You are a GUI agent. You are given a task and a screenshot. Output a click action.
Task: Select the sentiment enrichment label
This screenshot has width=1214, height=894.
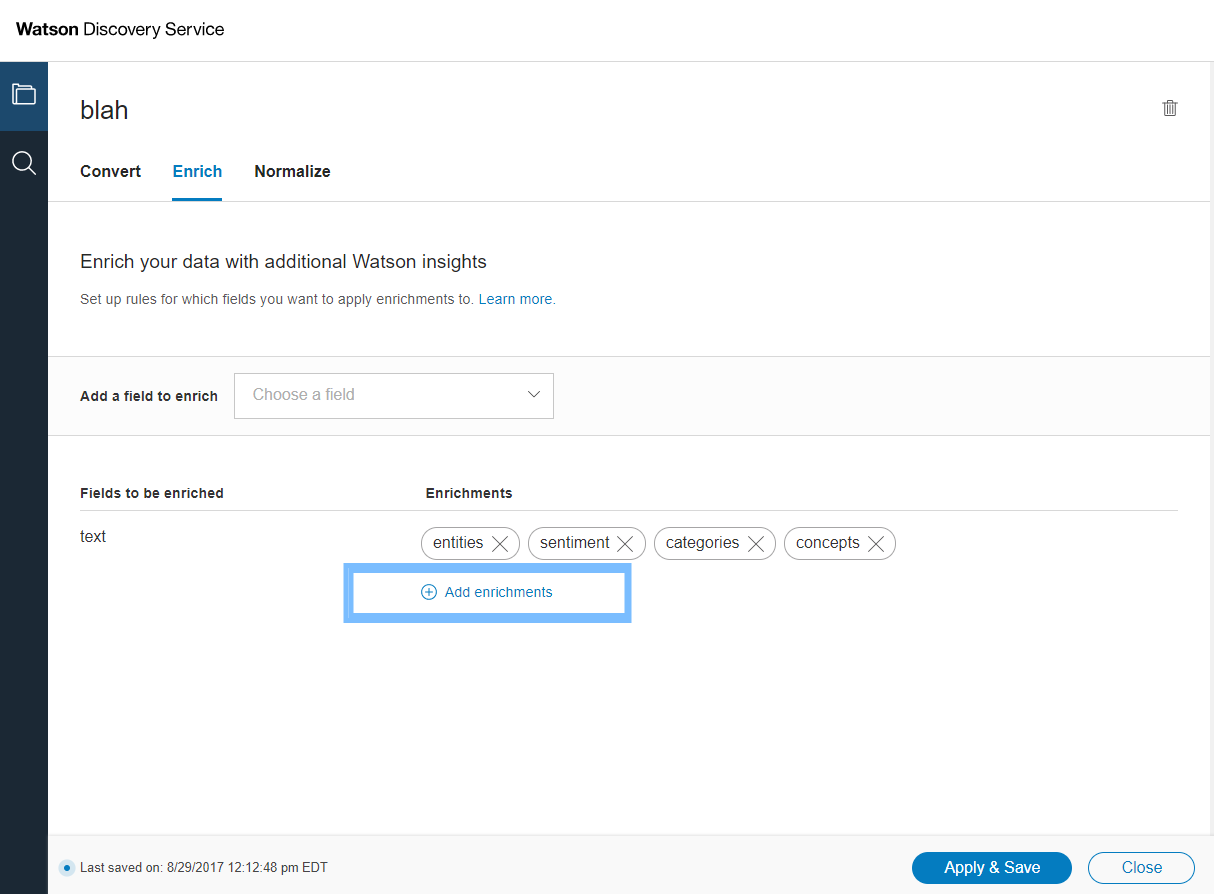click(574, 542)
